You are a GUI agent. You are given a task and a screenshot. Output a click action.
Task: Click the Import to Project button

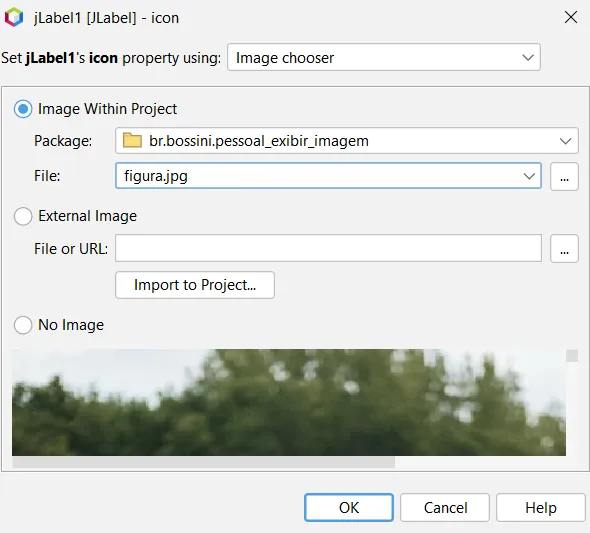coord(195,285)
